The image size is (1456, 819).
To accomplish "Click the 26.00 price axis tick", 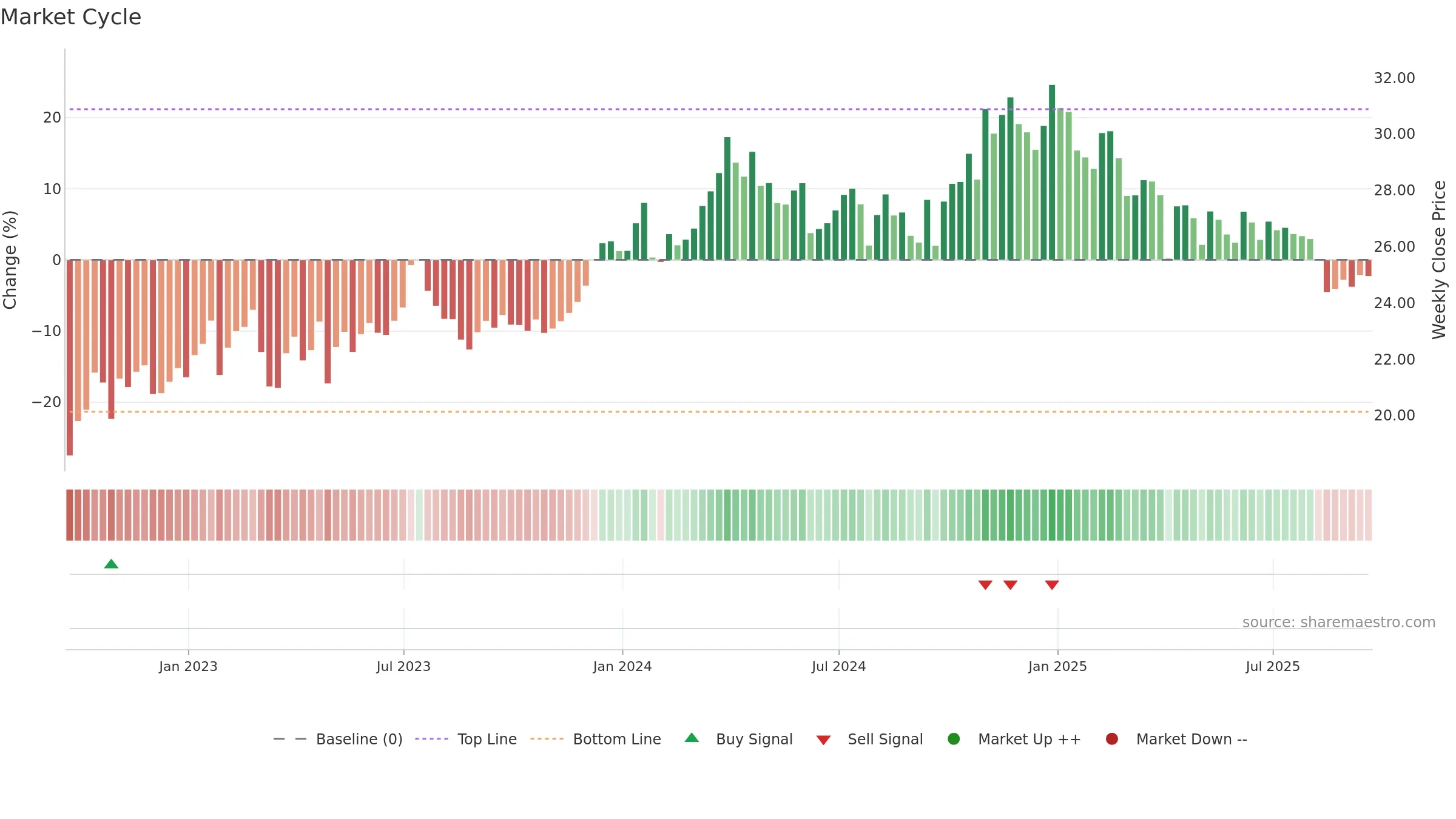I will point(1394,246).
